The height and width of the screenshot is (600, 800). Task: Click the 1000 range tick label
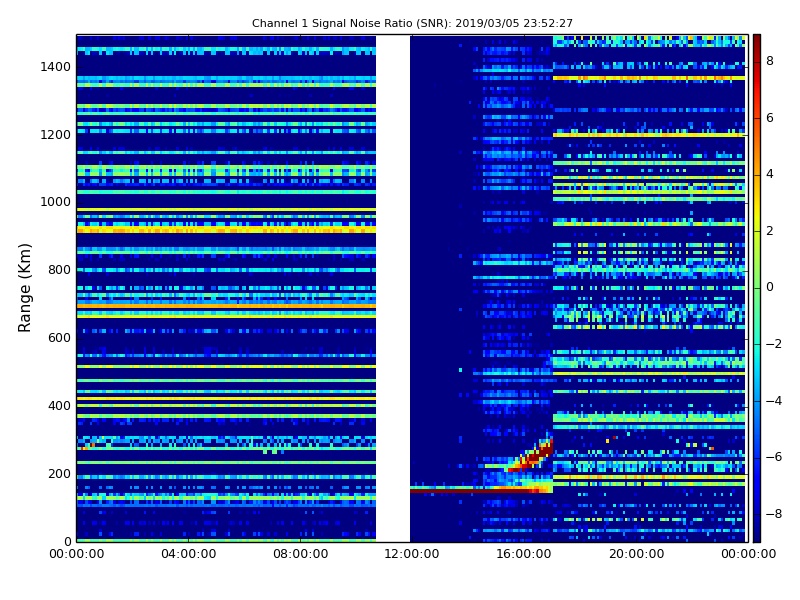click(x=55, y=202)
